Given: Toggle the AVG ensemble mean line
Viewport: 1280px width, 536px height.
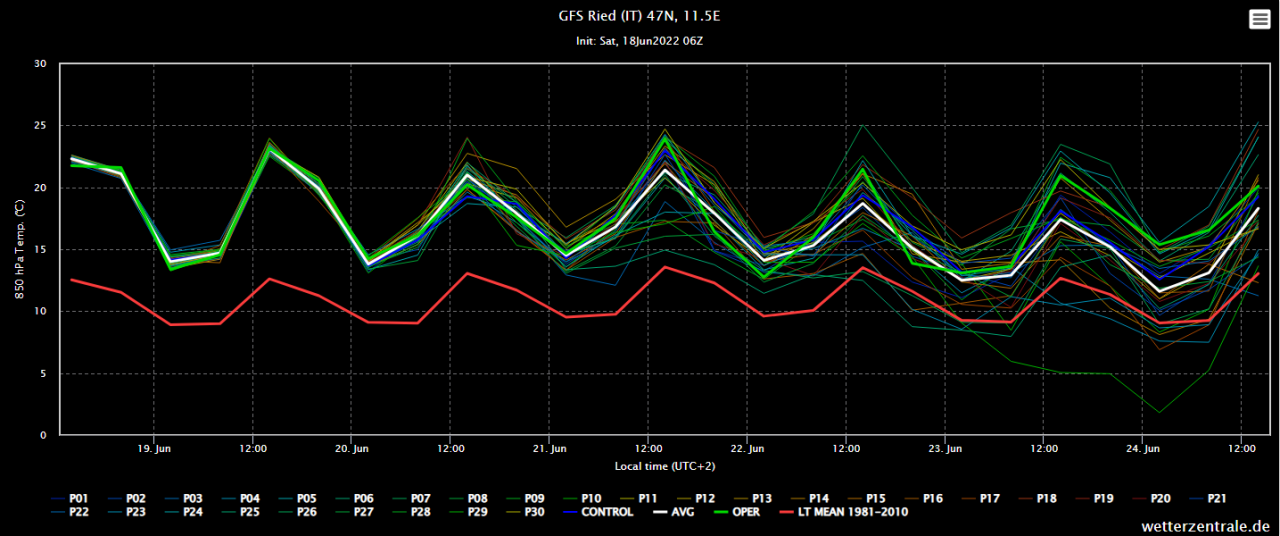Looking at the screenshot, I should pos(680,512).
